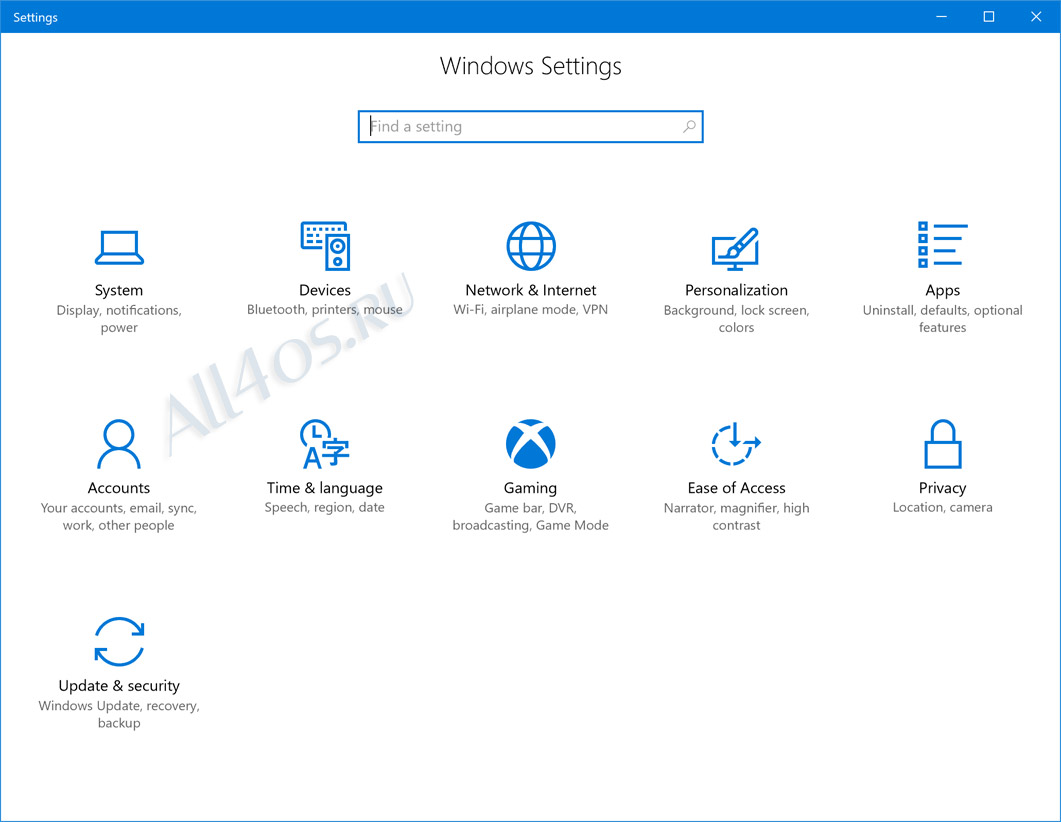The image size is (1061, 822).
Task: Open the Network & Internet globe icon
Action: point(531,246)
